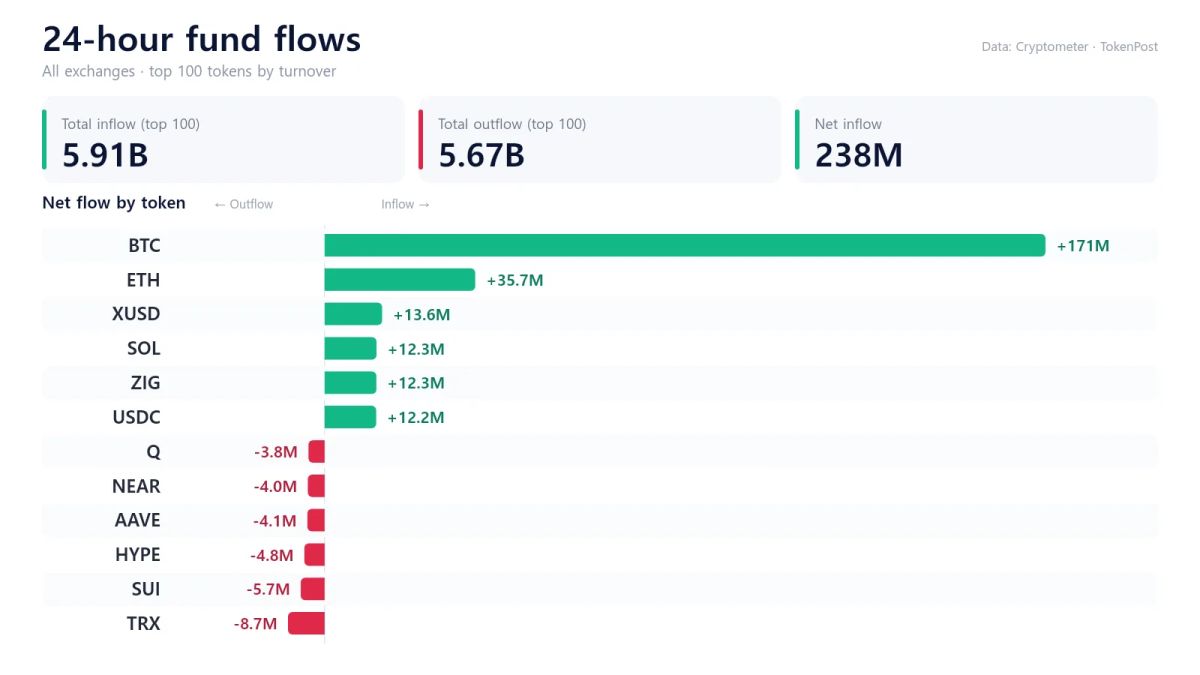Click the Inflow legend label
1200x675 pixels.
(x=405, y=204)
